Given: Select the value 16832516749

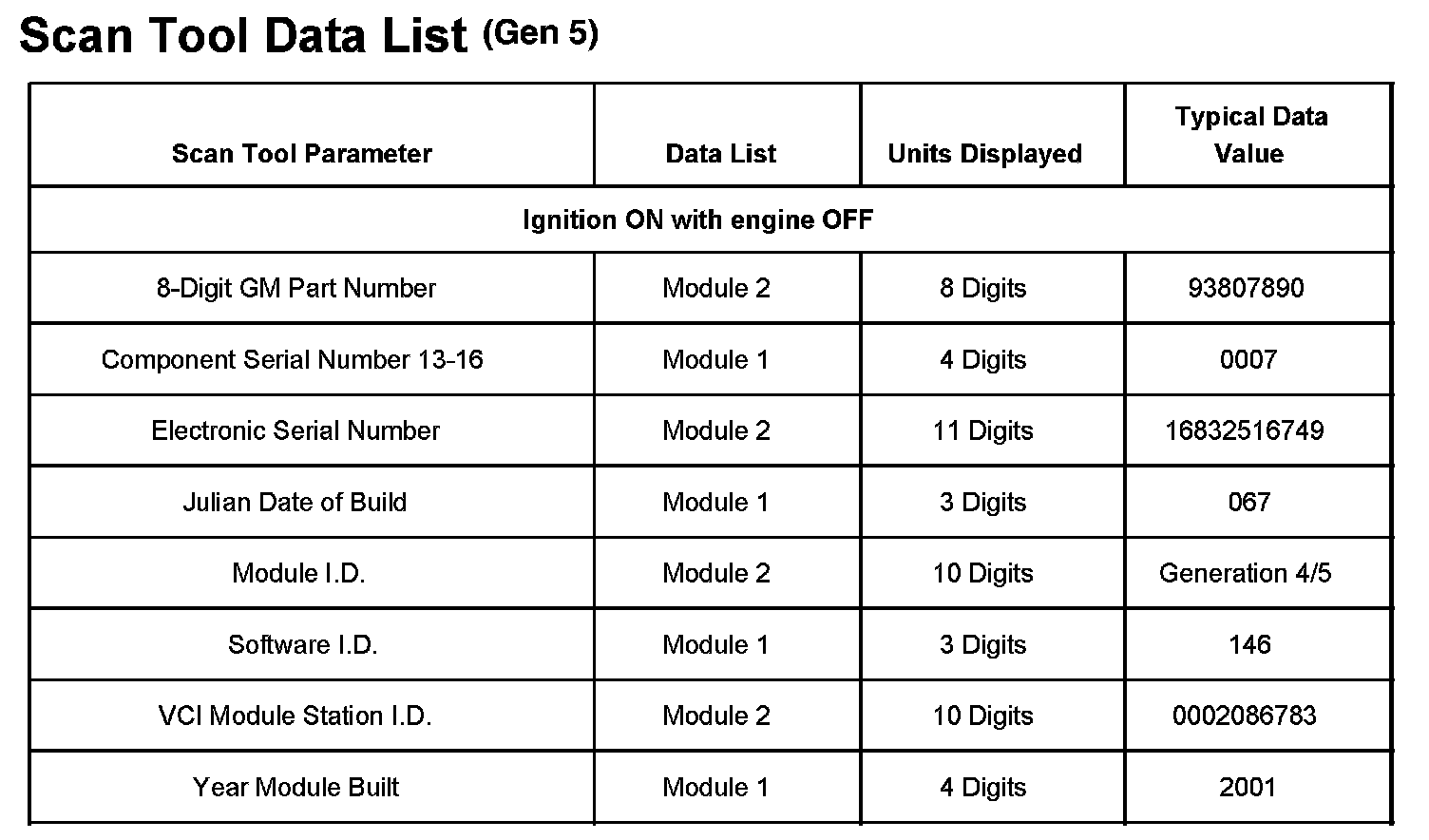Looking at the screenshot, I should tap(1245, 430).
